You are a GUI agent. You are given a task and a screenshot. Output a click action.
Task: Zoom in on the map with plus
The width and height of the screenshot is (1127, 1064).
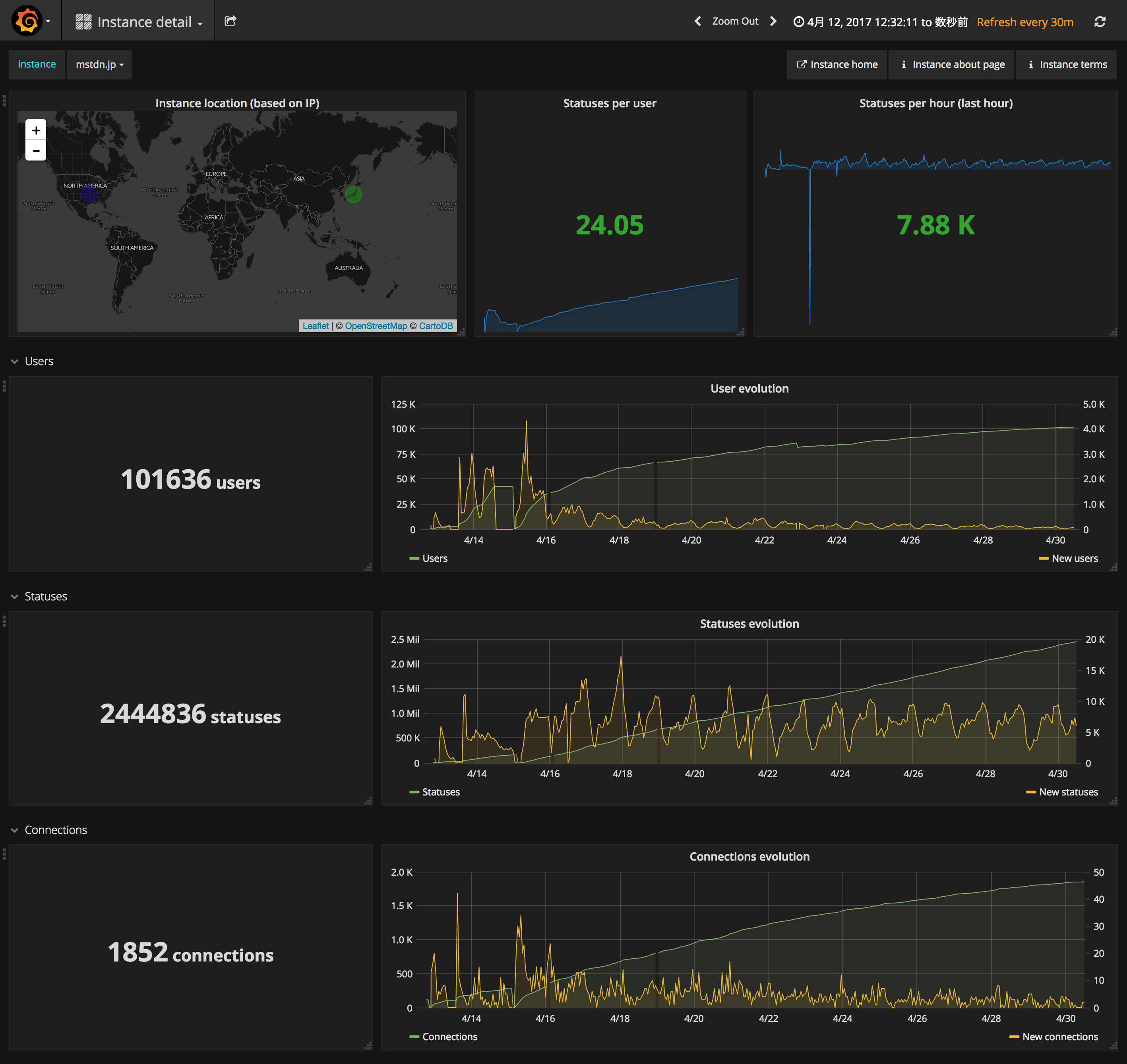(x=36, y=130)
